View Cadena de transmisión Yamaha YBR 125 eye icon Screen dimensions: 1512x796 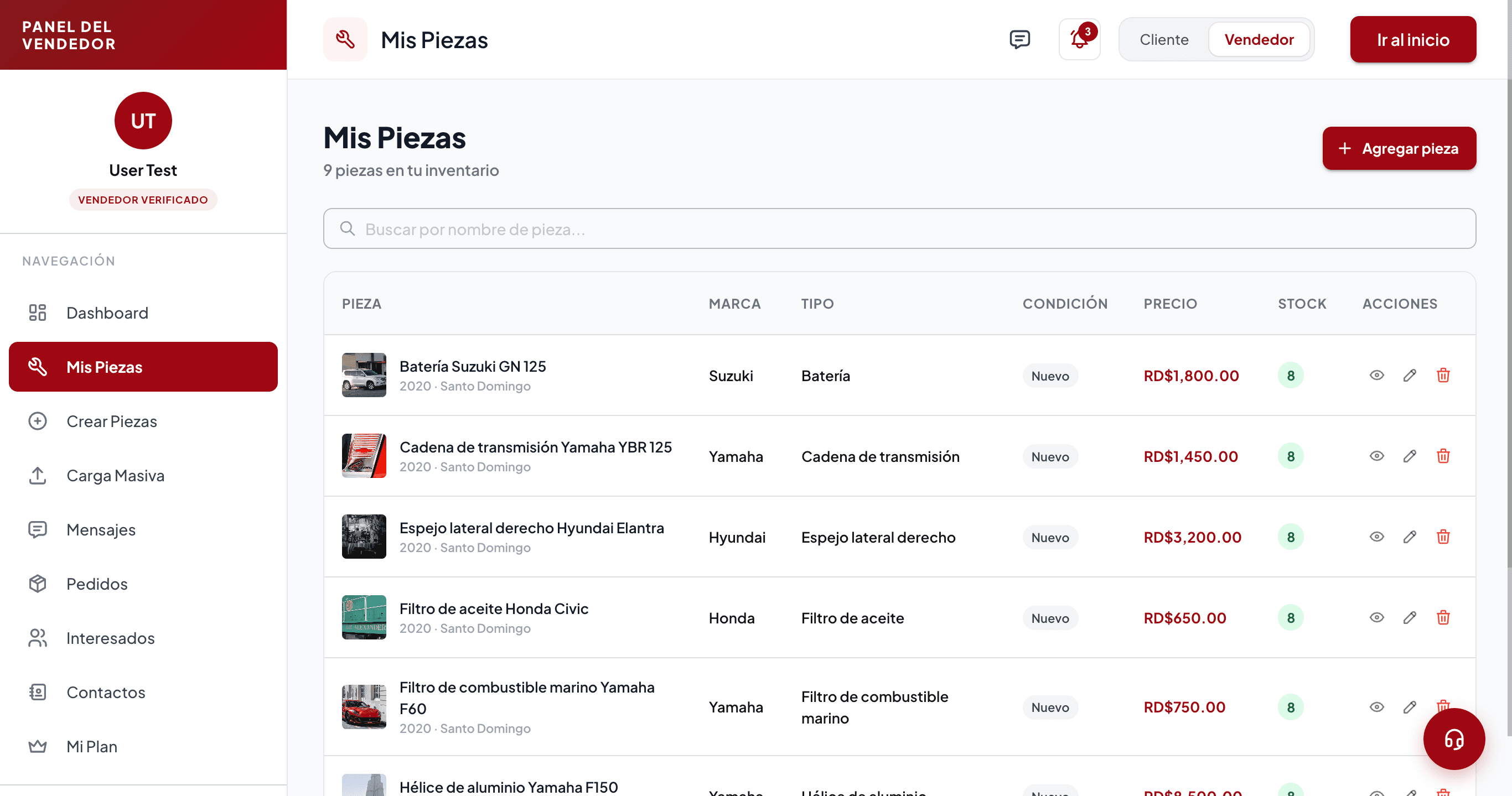pyautogui.click(x=1376, y=456)
